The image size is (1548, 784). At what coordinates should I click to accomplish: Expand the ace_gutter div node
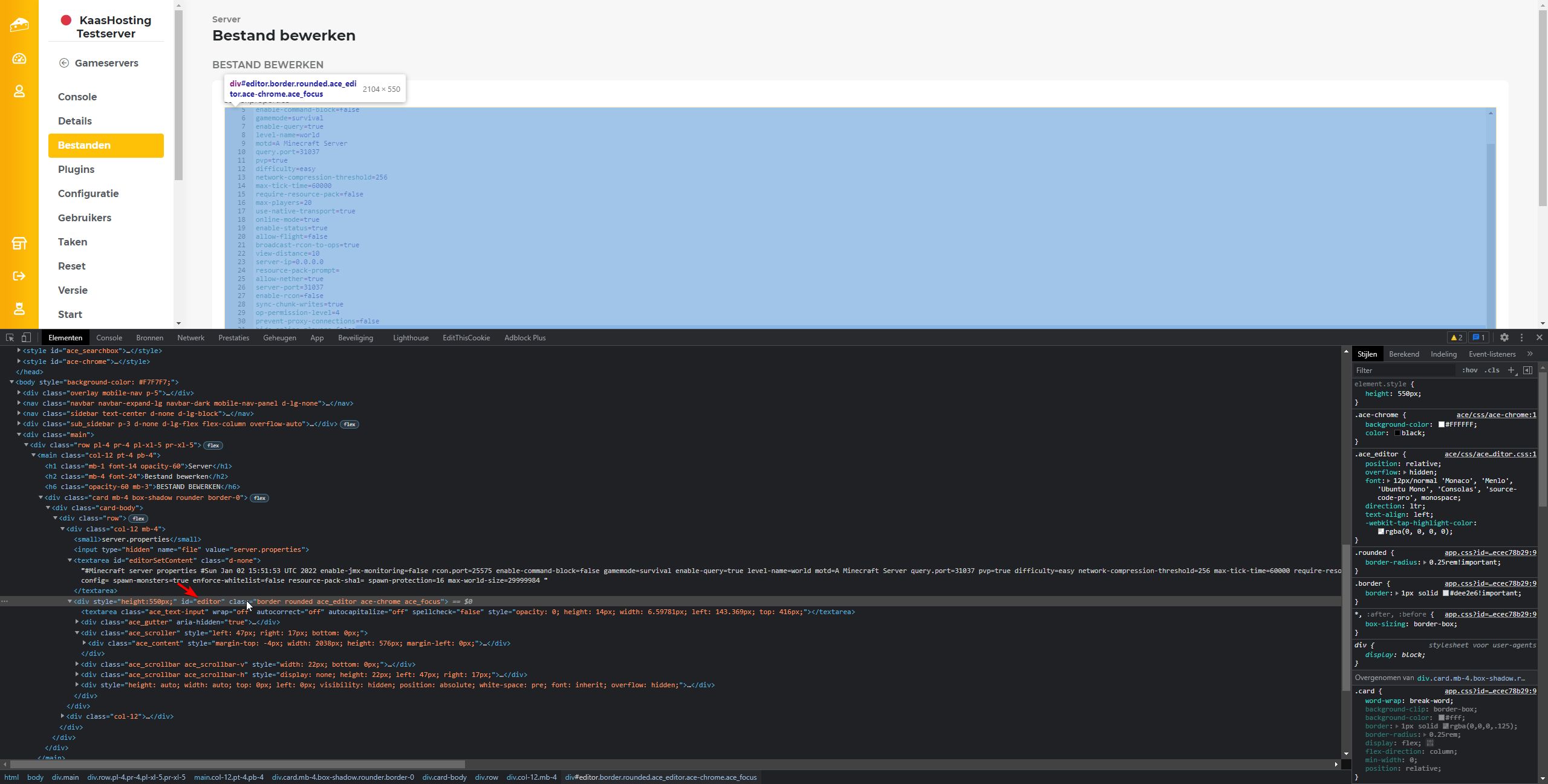[77, 622]
